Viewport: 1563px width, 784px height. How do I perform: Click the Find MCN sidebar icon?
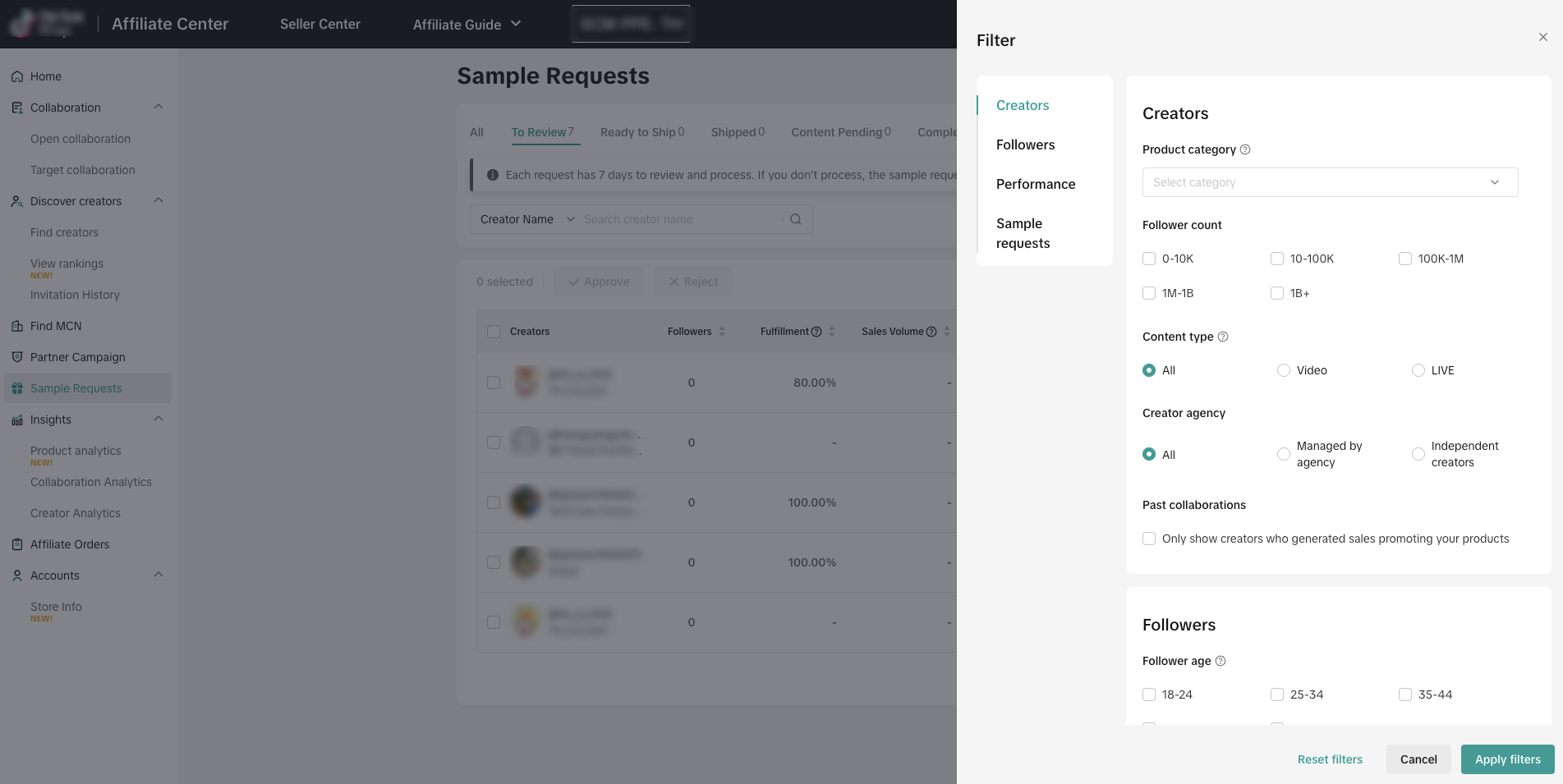pyautogui.click(x=17, y=326)
